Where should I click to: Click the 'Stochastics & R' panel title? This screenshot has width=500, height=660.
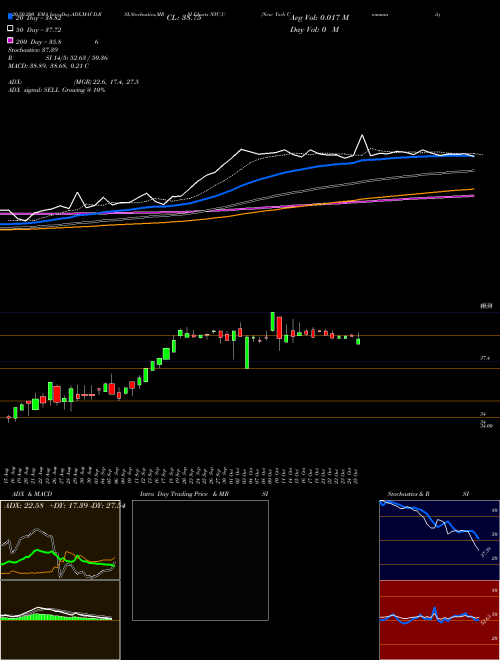(409, 494)
